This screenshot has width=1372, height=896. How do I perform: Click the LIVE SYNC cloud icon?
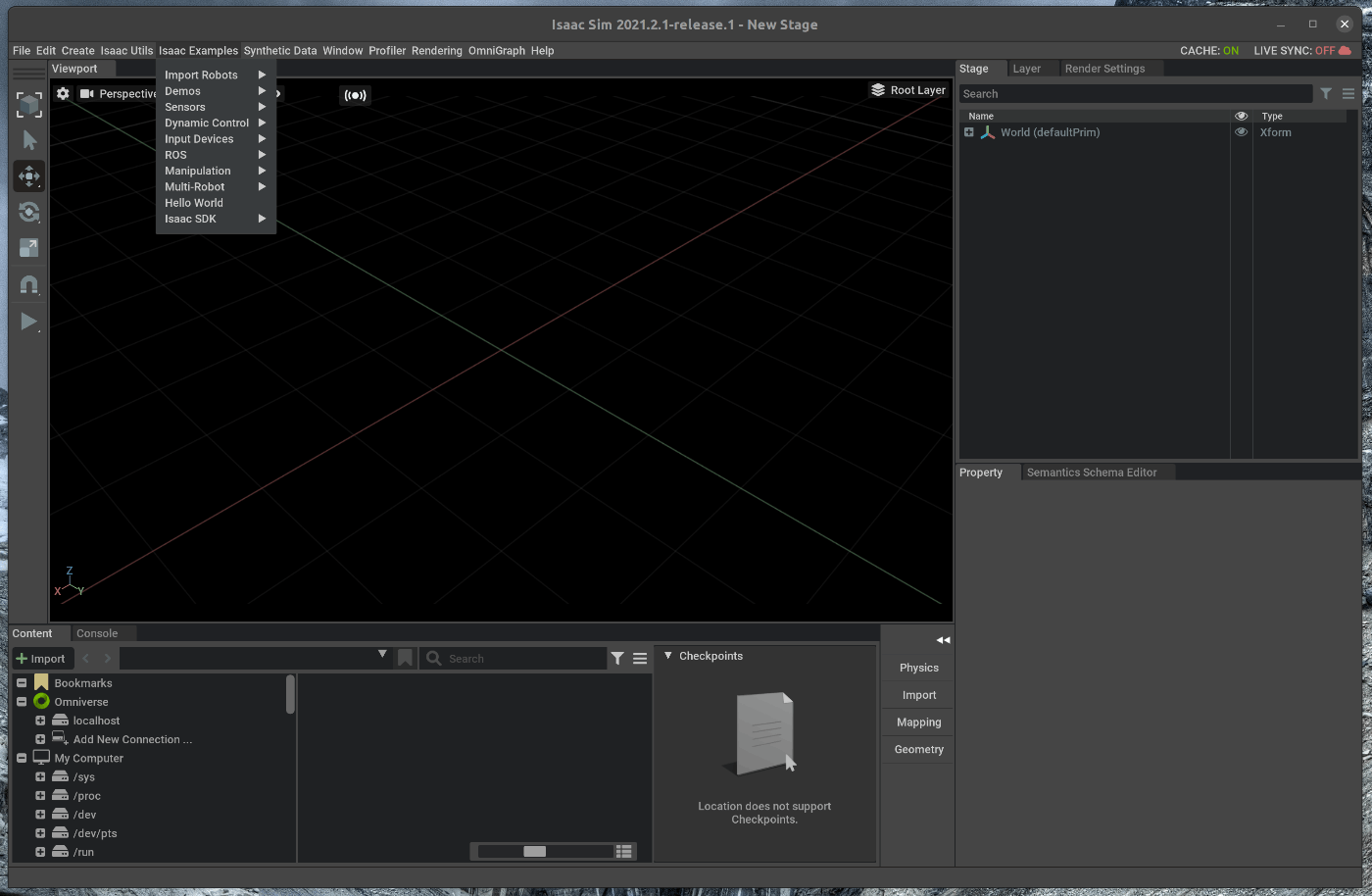pyautogui.click(x=1345, y=51)
